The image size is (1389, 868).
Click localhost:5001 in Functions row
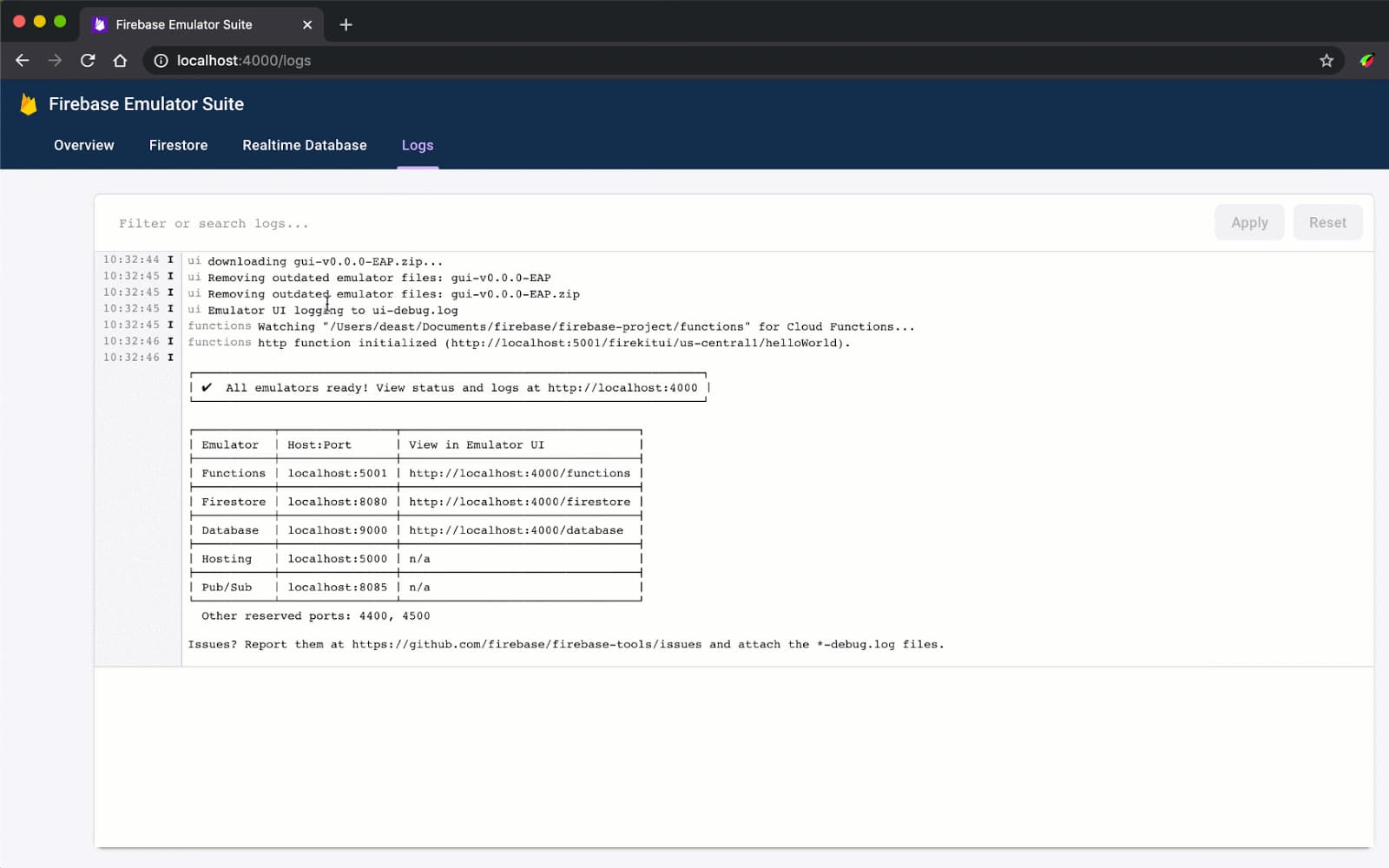coord(337,473)
